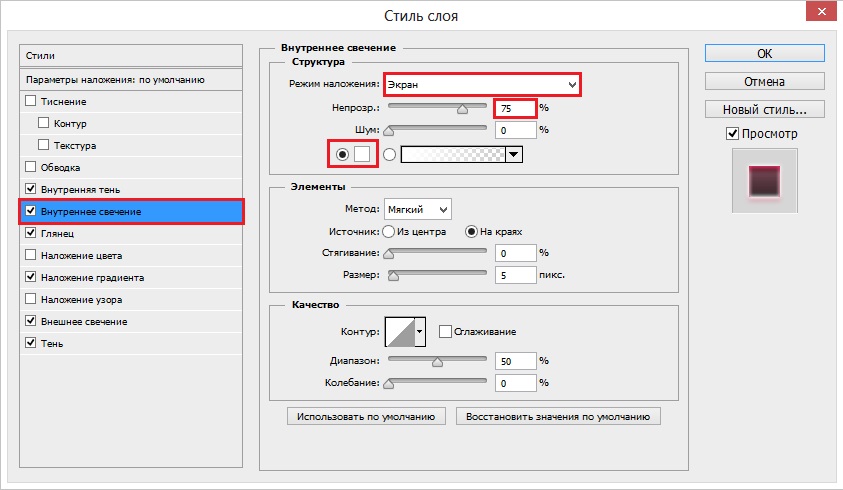
Task: Click the Стягивание slider handle
Action: (389, 254)
